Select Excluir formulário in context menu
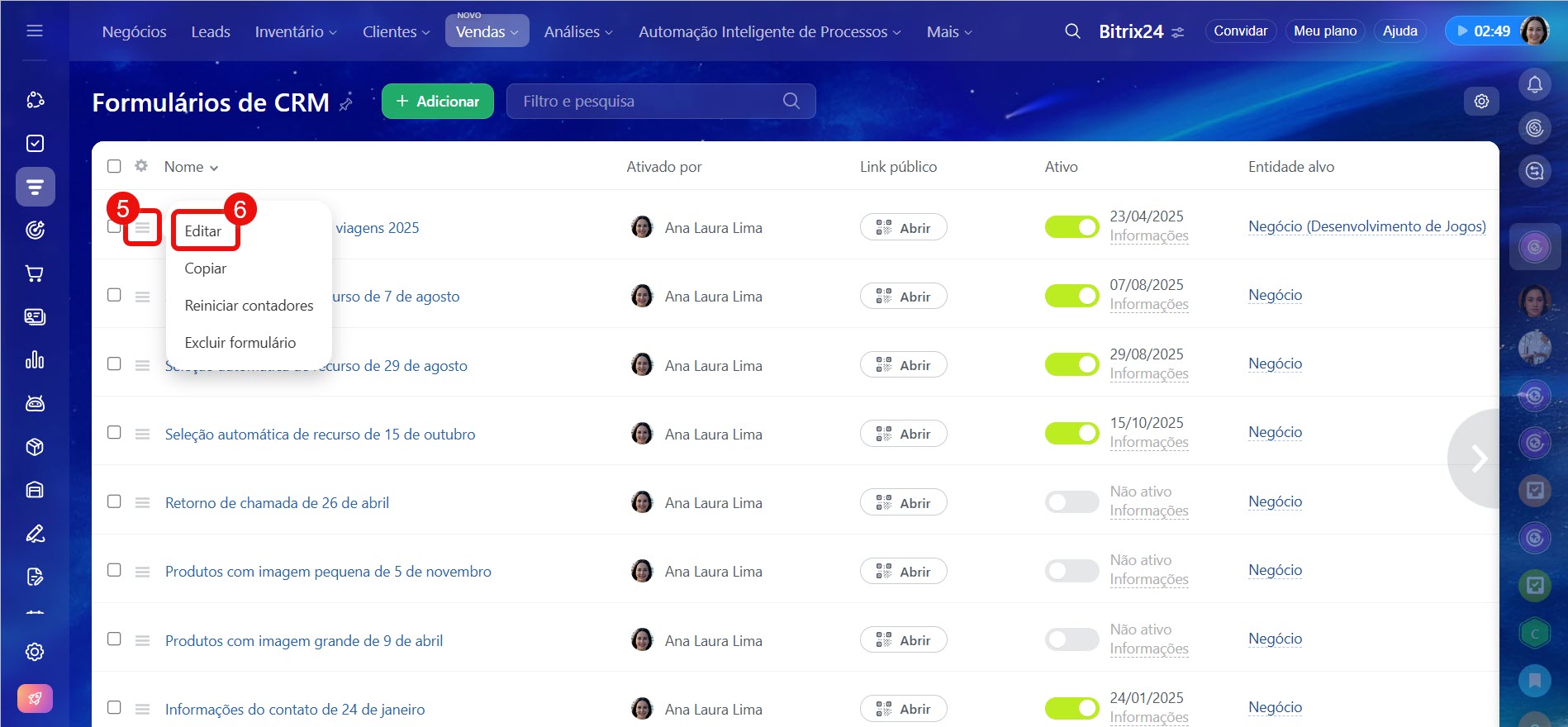The height and width of the screenshot is (727, 1568). point(240,343)
